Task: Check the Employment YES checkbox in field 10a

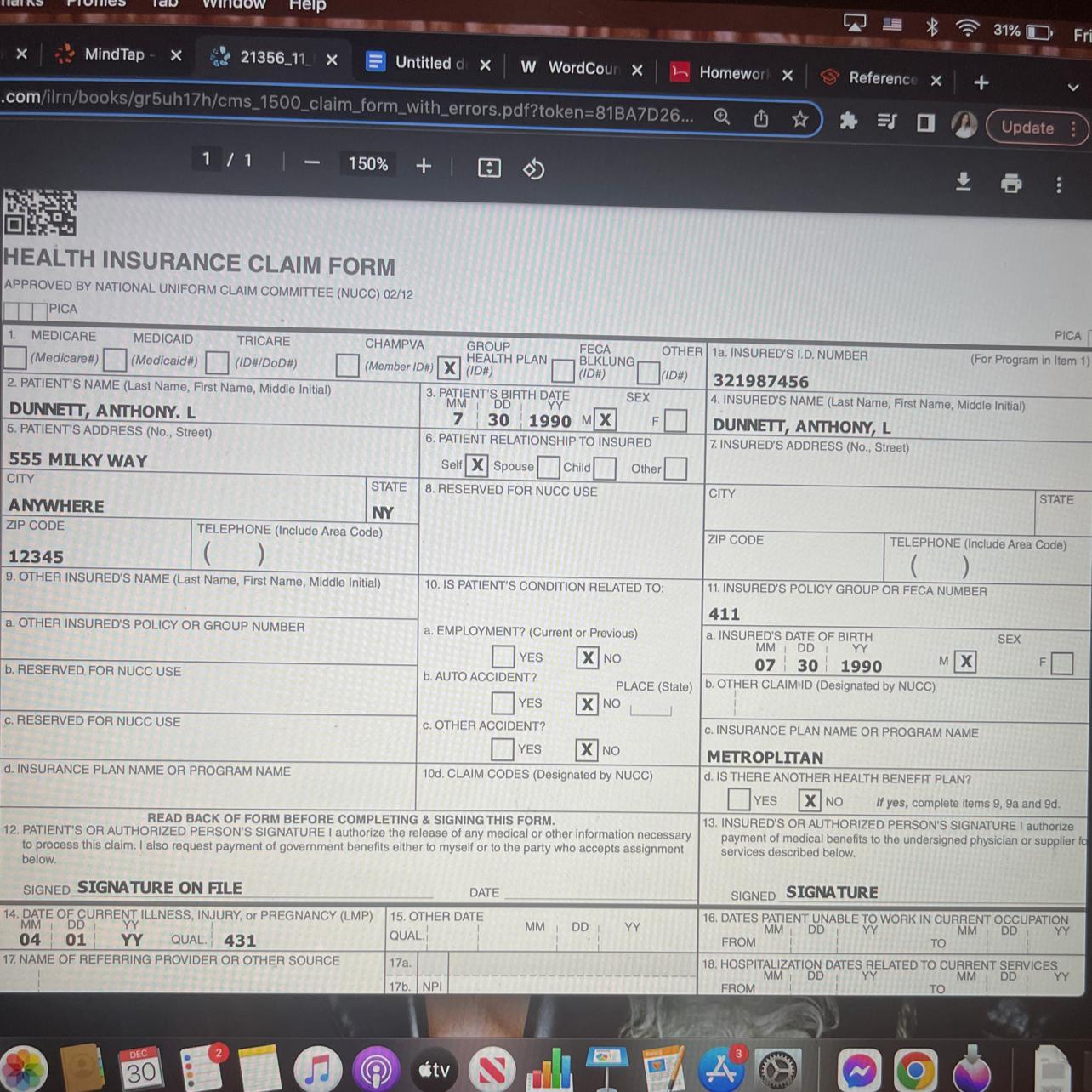Action: click(x=503, y=656)
